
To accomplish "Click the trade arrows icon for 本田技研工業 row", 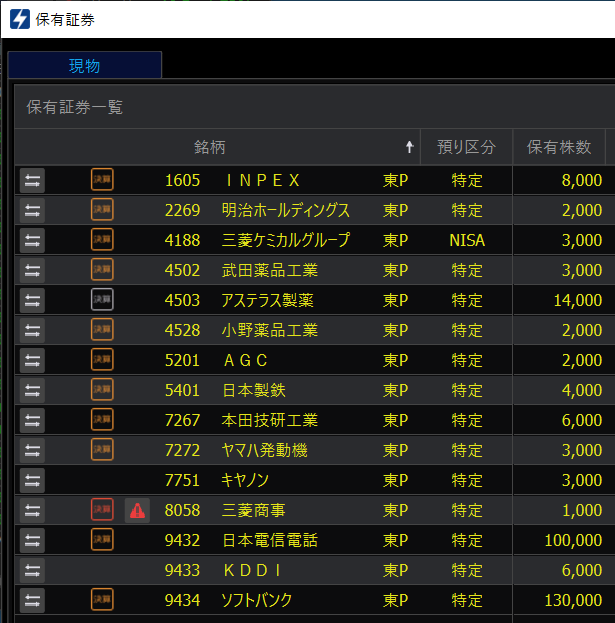I will 32,420.
